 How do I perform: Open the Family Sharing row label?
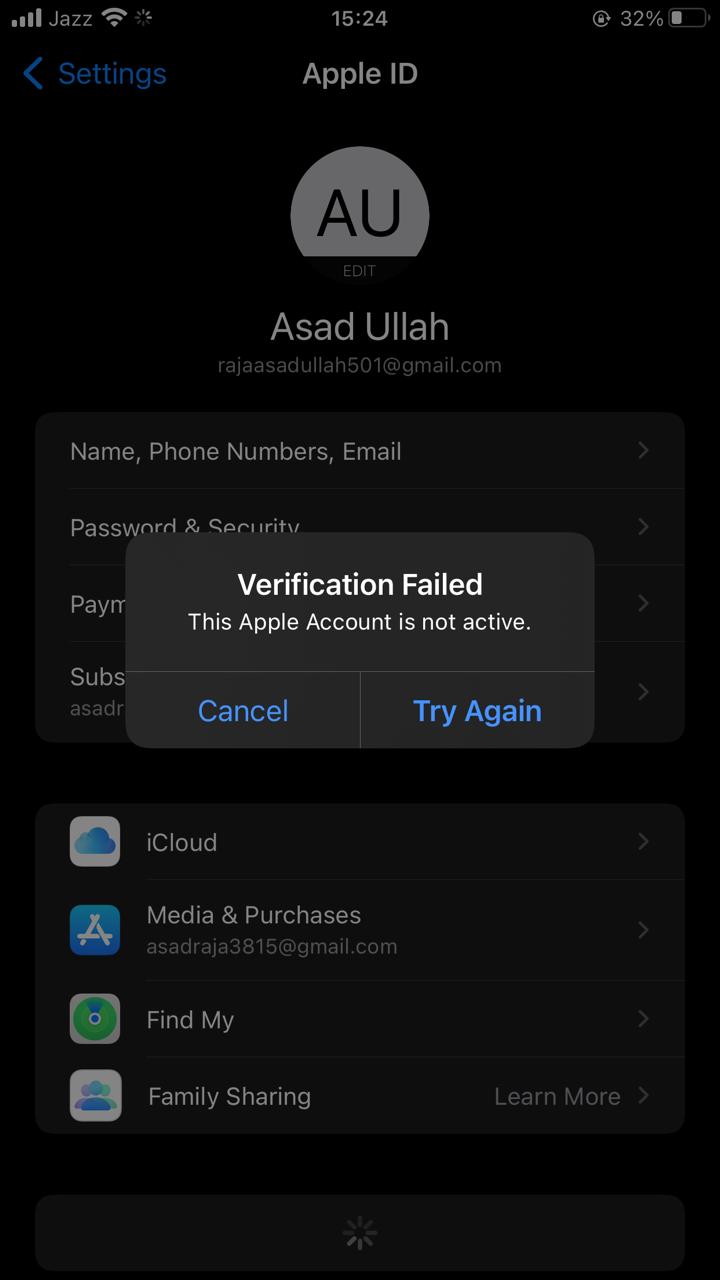pos(229,1096)
